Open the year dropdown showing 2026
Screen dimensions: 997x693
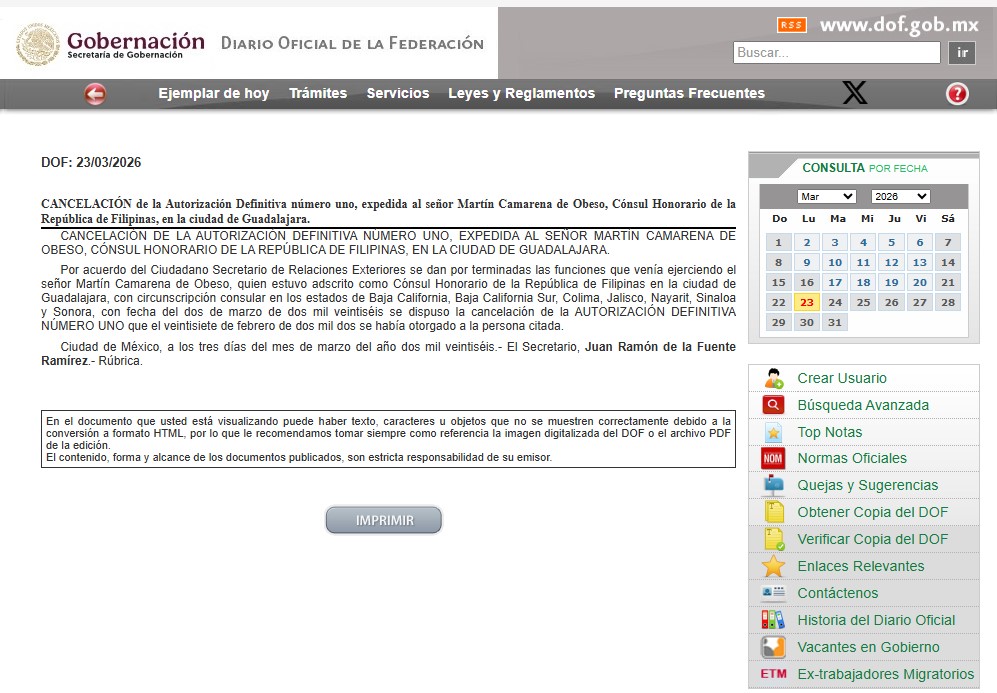coord(900,196)
